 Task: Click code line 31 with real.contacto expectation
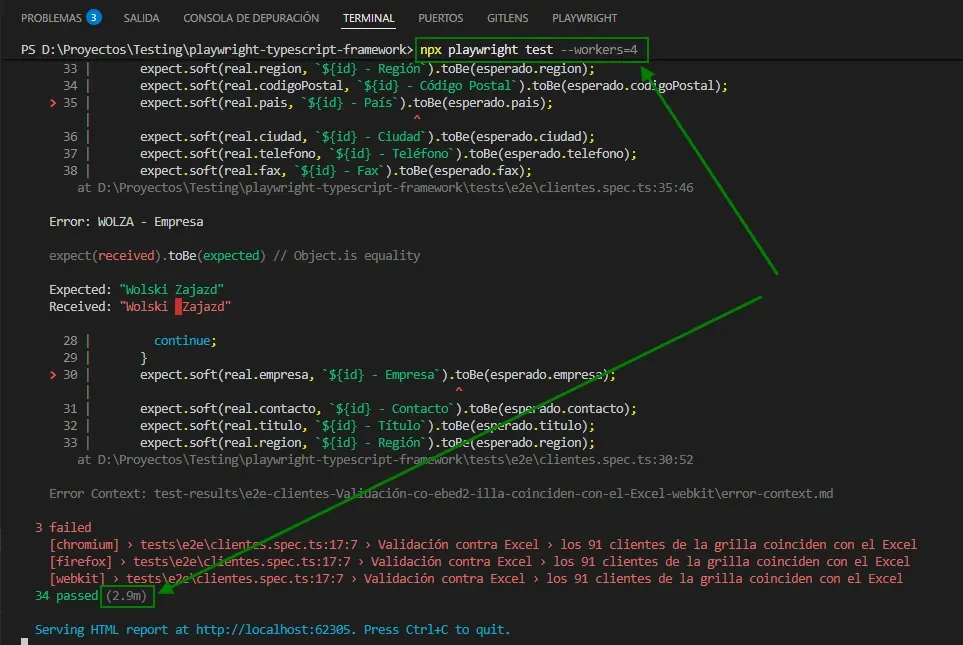[388, 408]
